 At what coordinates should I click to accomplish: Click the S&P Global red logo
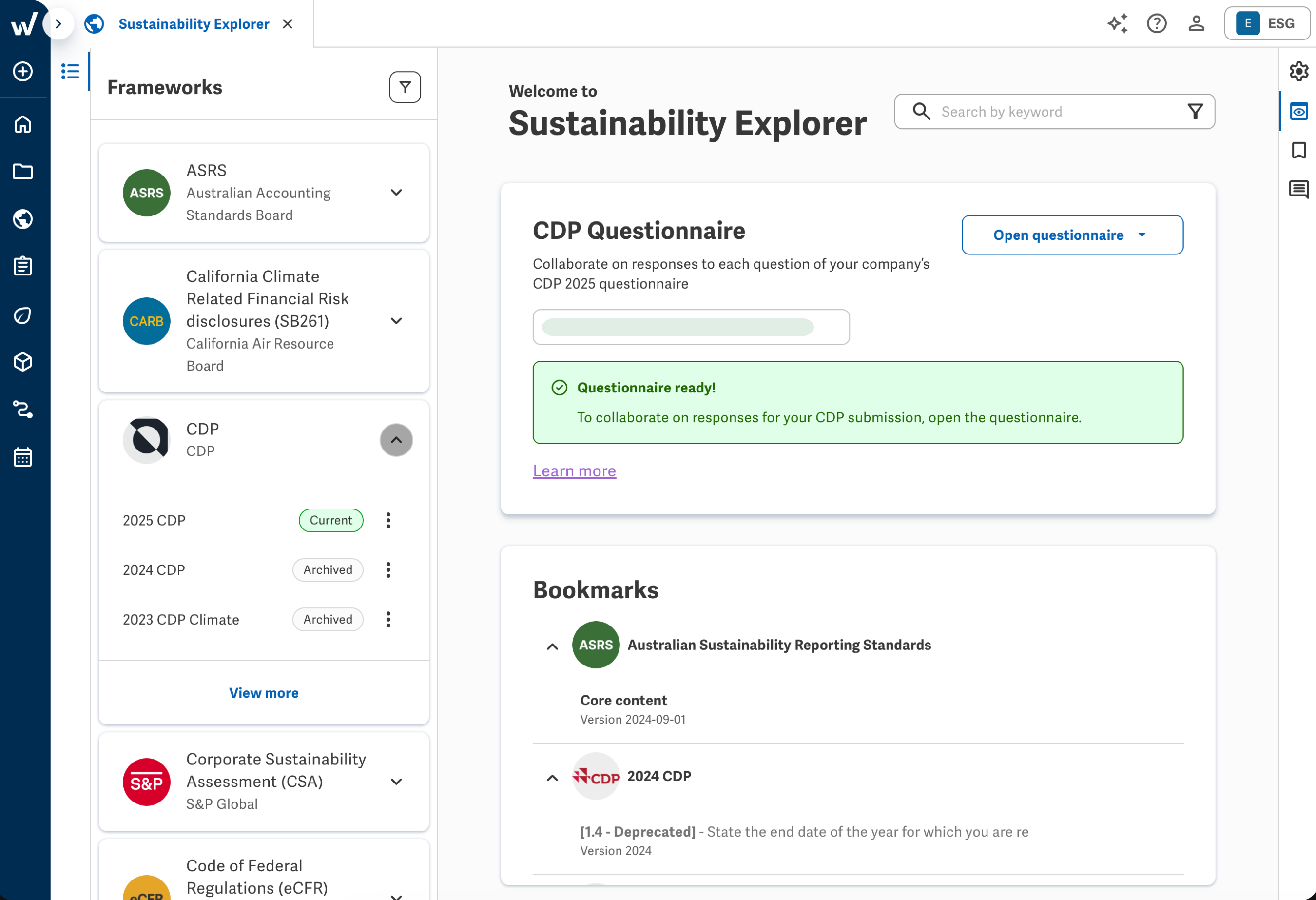pyautogui.click(x=147, y=782)
